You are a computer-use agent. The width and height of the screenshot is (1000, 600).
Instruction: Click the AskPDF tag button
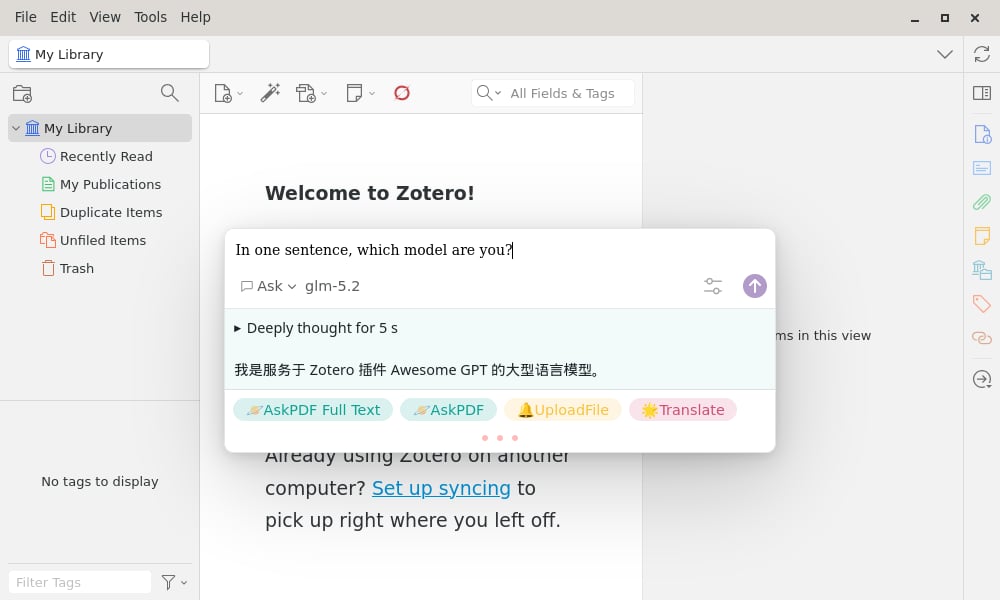coord(448,410)
